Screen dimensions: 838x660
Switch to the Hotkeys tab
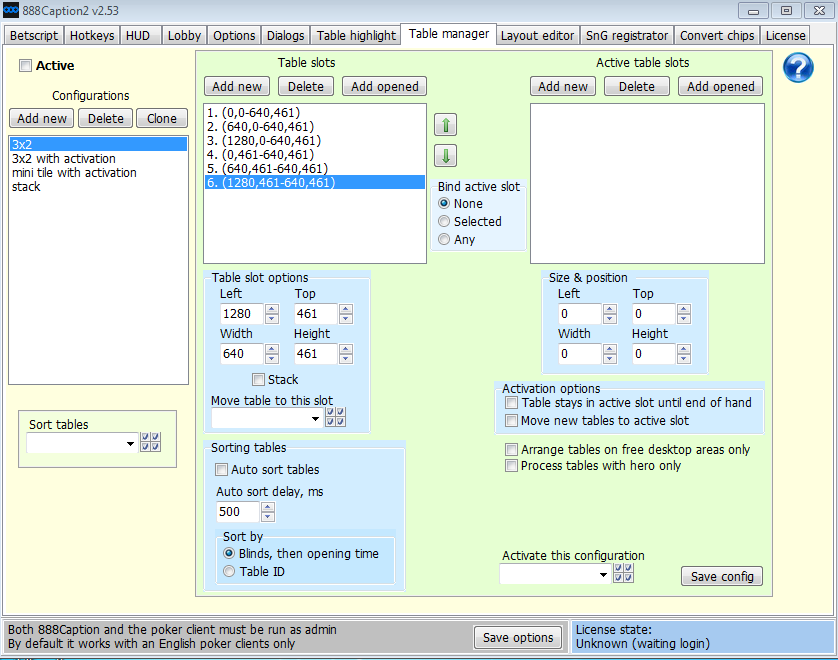pos(92,36)
